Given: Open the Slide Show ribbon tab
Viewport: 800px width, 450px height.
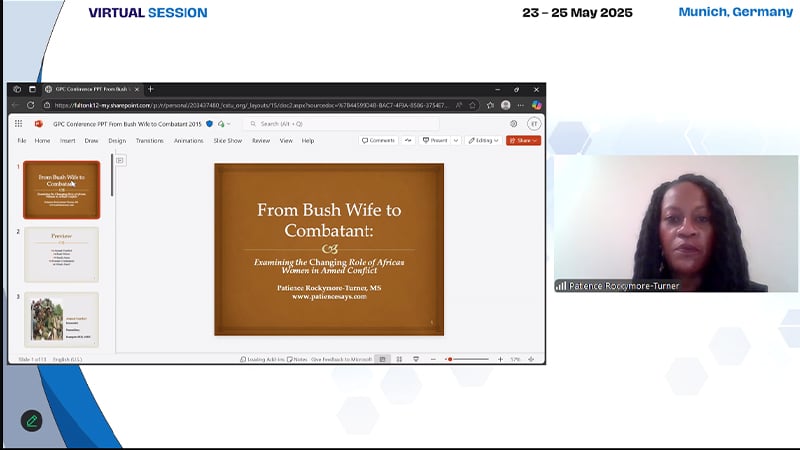Looking at the screenshot, I should [x=228, y=141].
